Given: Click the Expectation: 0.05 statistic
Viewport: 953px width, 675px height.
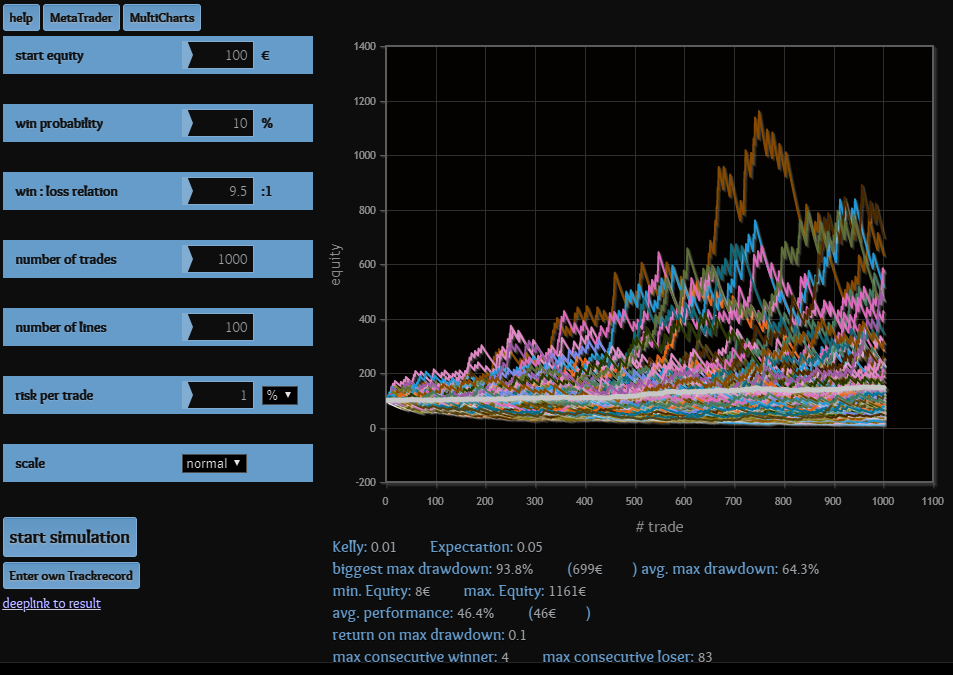Looking at the screenshot, I should pyautogui.click(x=486, y=547).
